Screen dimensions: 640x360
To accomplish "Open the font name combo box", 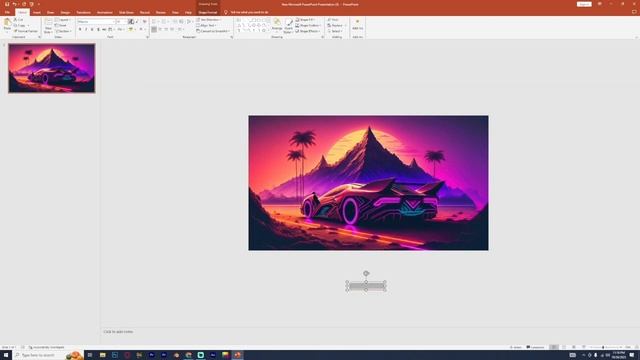I will click(x=96, y=21).
